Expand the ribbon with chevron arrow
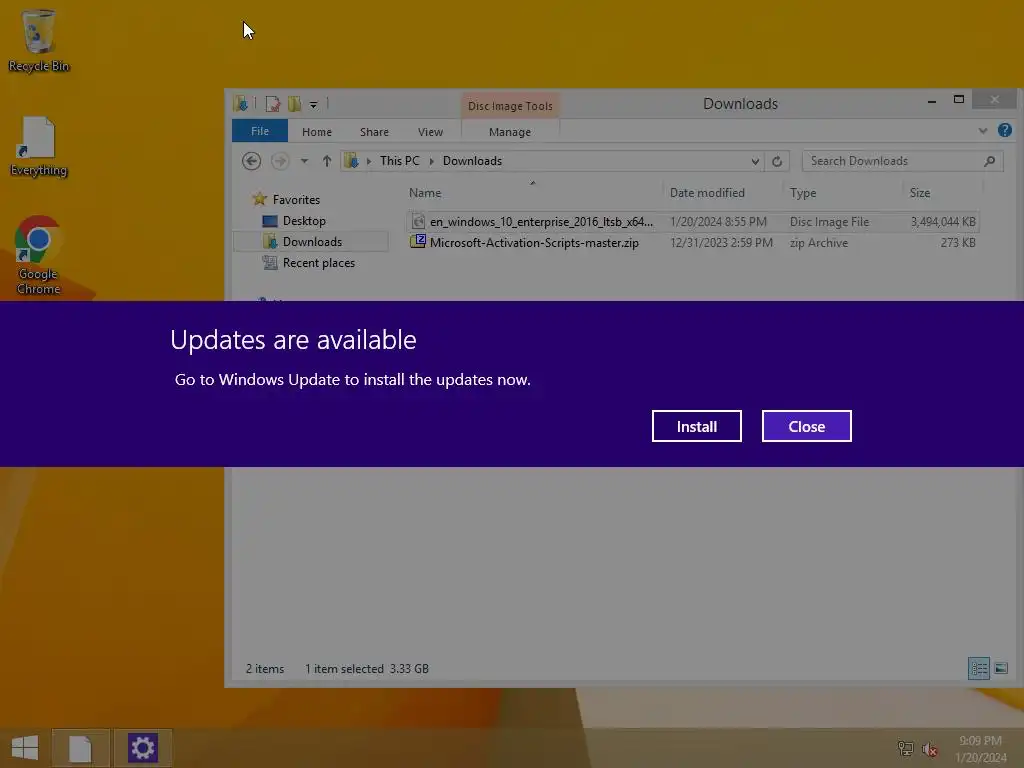The image size is (1024, 768). point(983,131)
